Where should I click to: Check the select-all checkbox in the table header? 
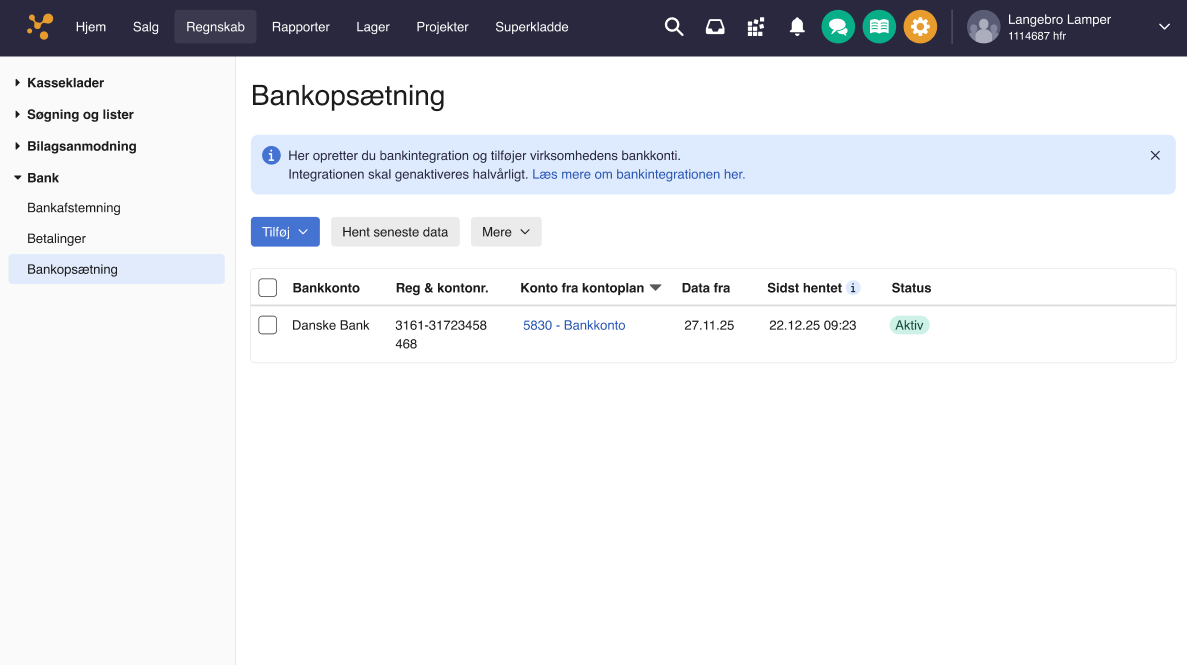tap(267, 287)
